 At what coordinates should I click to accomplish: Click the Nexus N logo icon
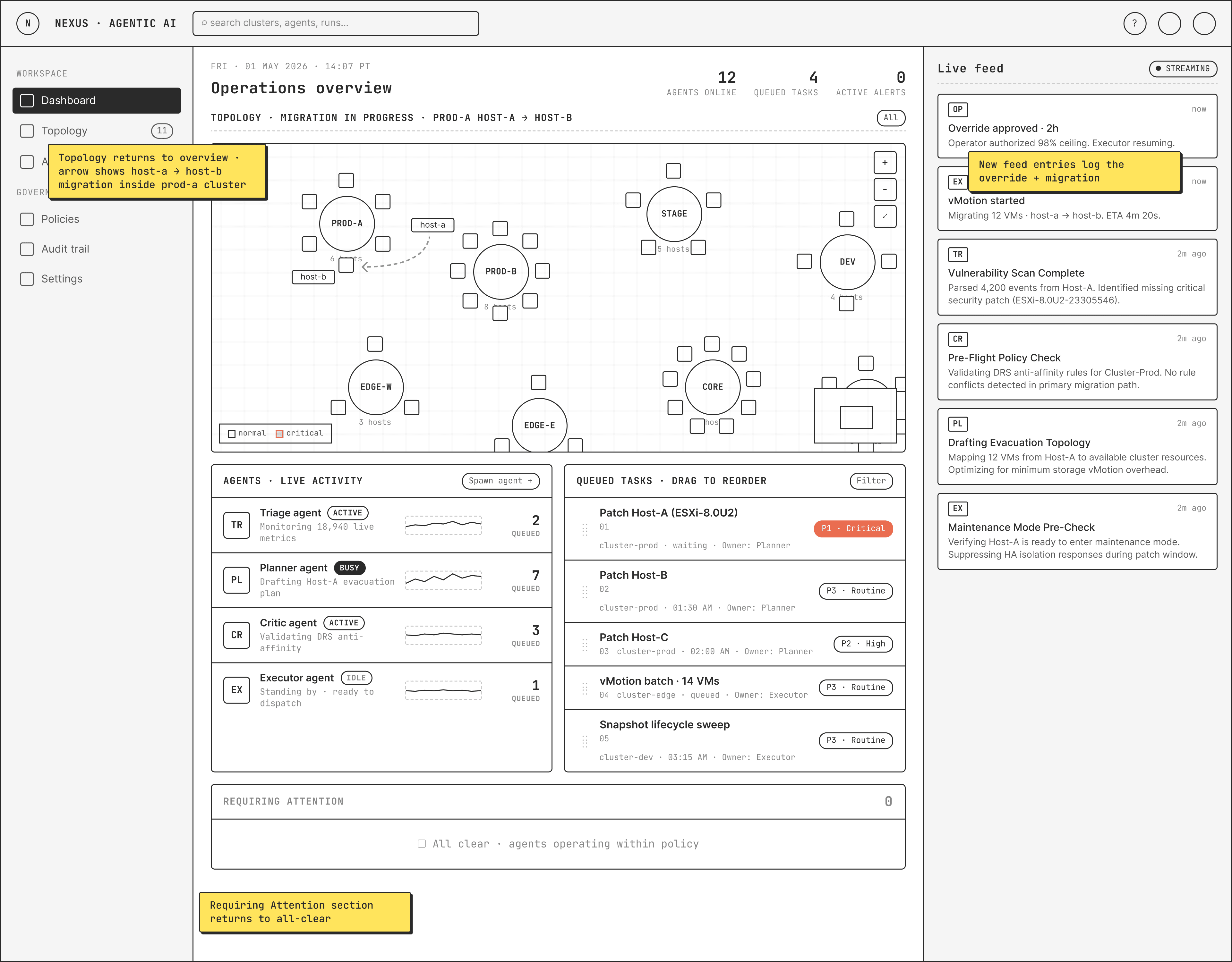tap(28, 24)
